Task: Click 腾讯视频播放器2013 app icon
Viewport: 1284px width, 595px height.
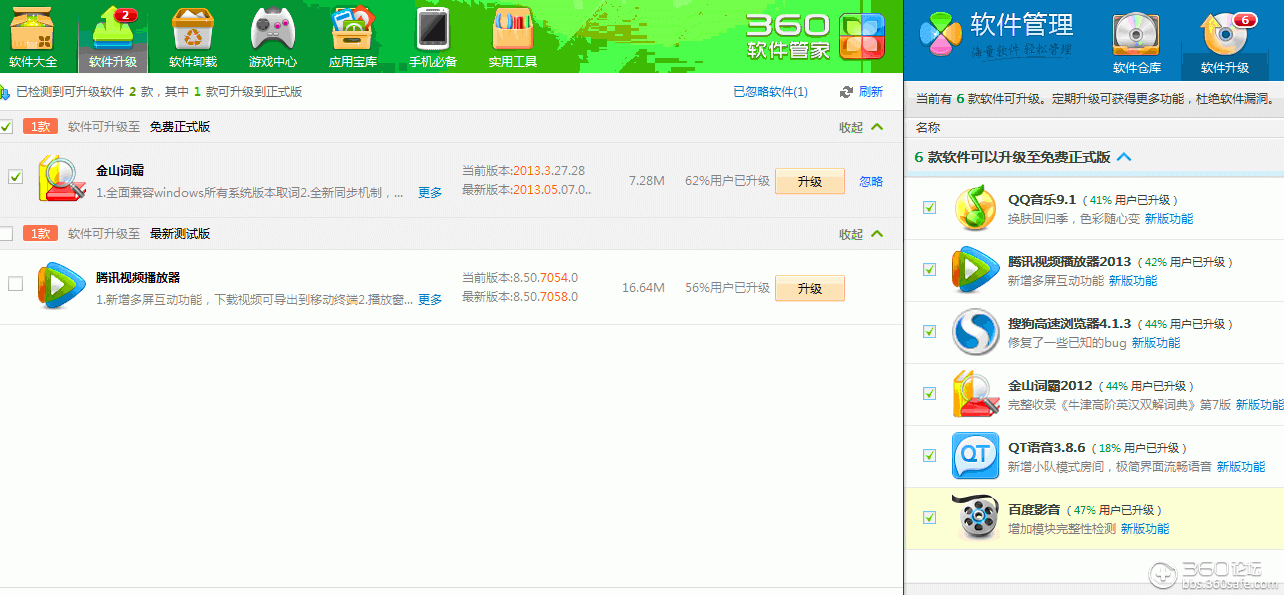Action: (x=975, y=269)
